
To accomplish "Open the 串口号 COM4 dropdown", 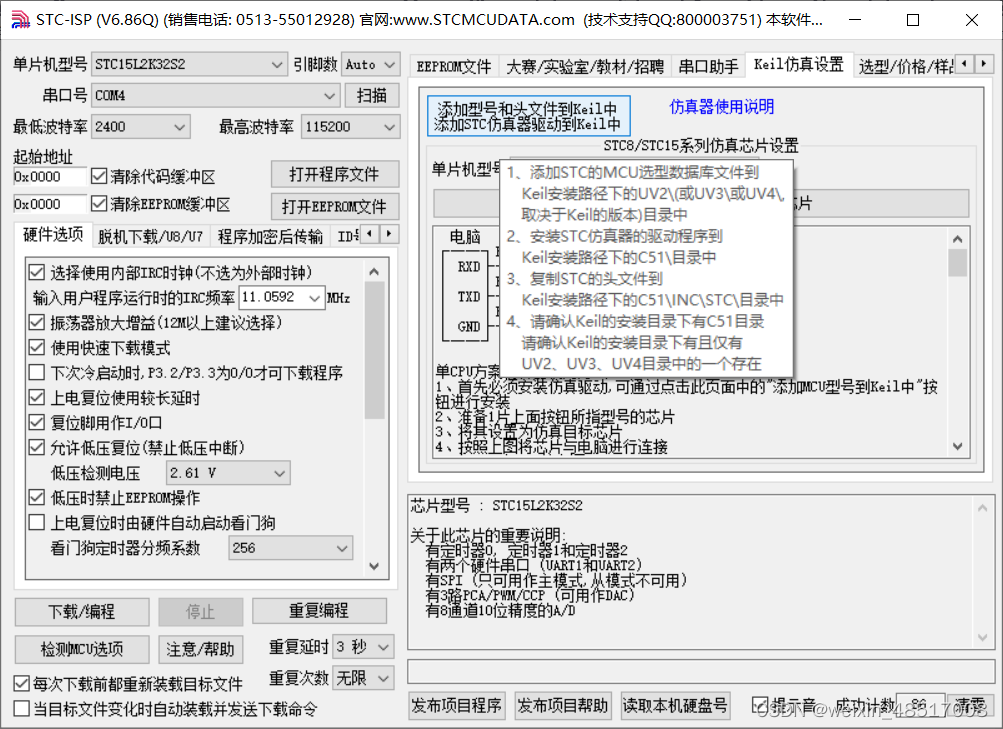I will pyautogui.click(x=215, y=95).
